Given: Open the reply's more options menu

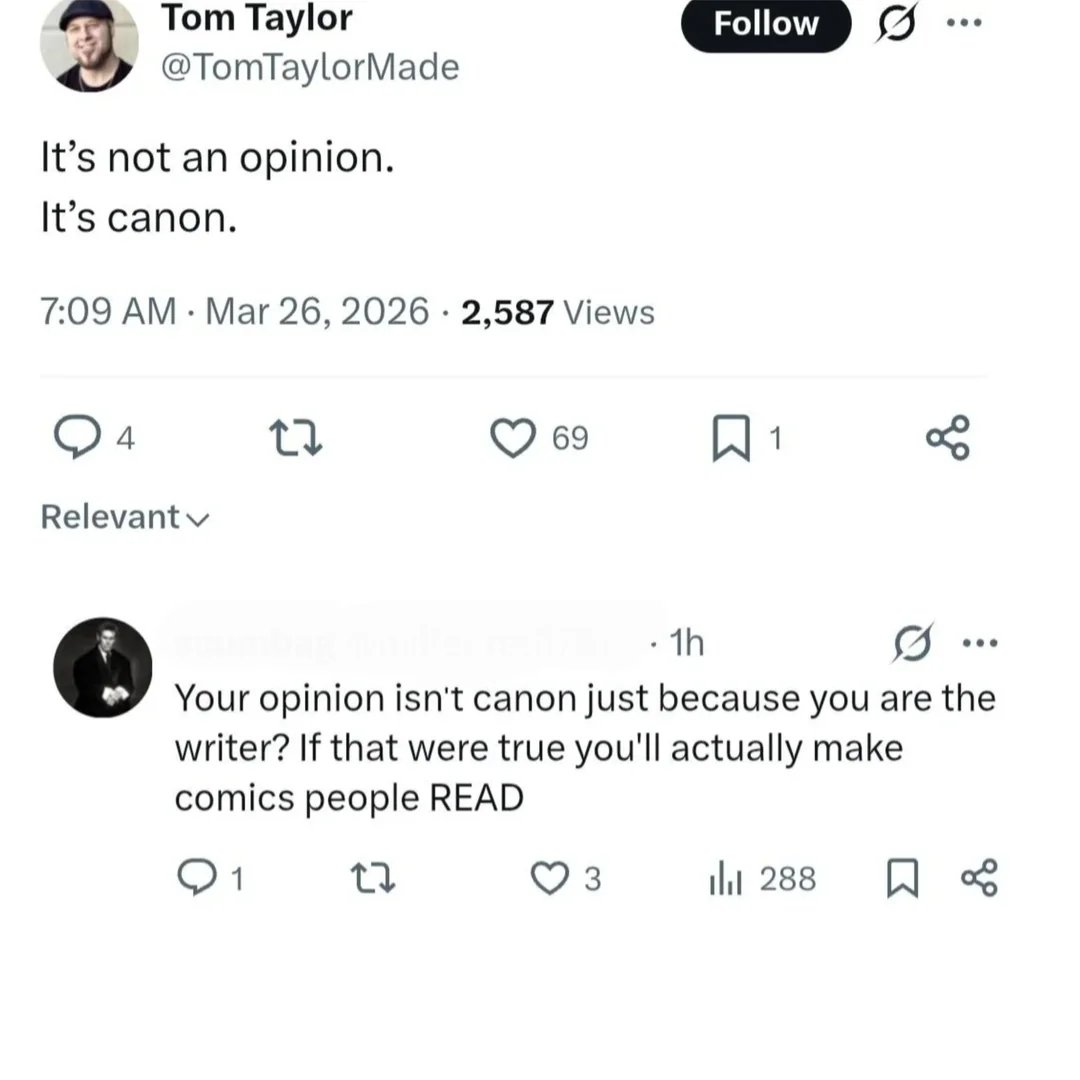Looking at the screenshot, I should [x=979, y=642].
